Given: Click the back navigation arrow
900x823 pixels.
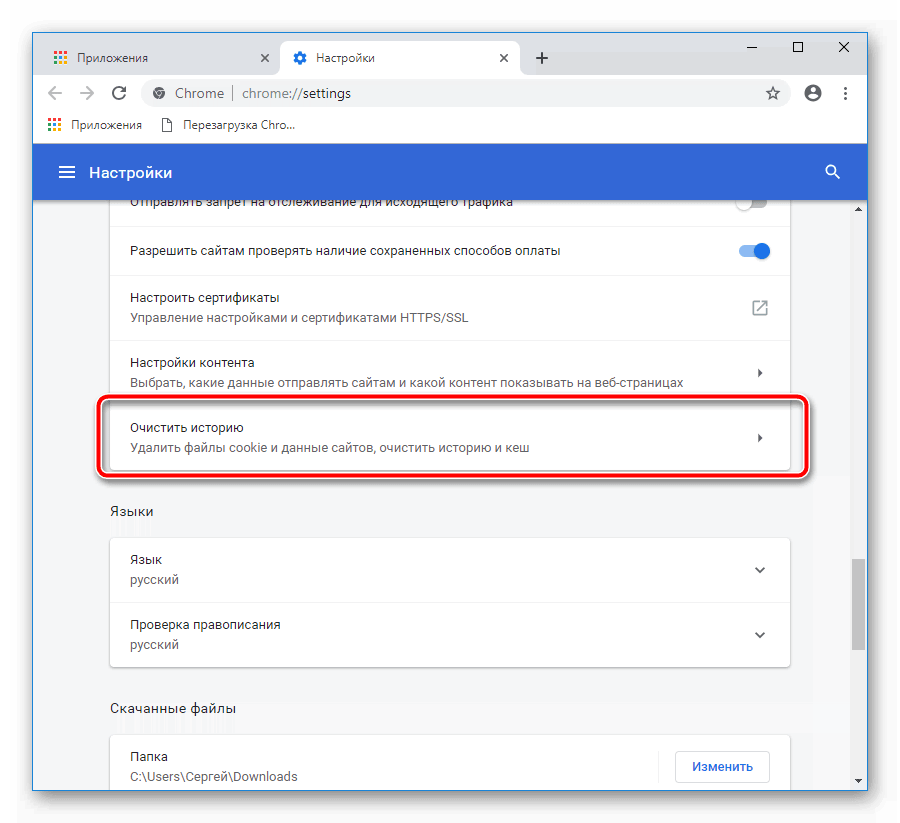Looking at the screenshot, I should coord(55,93).
